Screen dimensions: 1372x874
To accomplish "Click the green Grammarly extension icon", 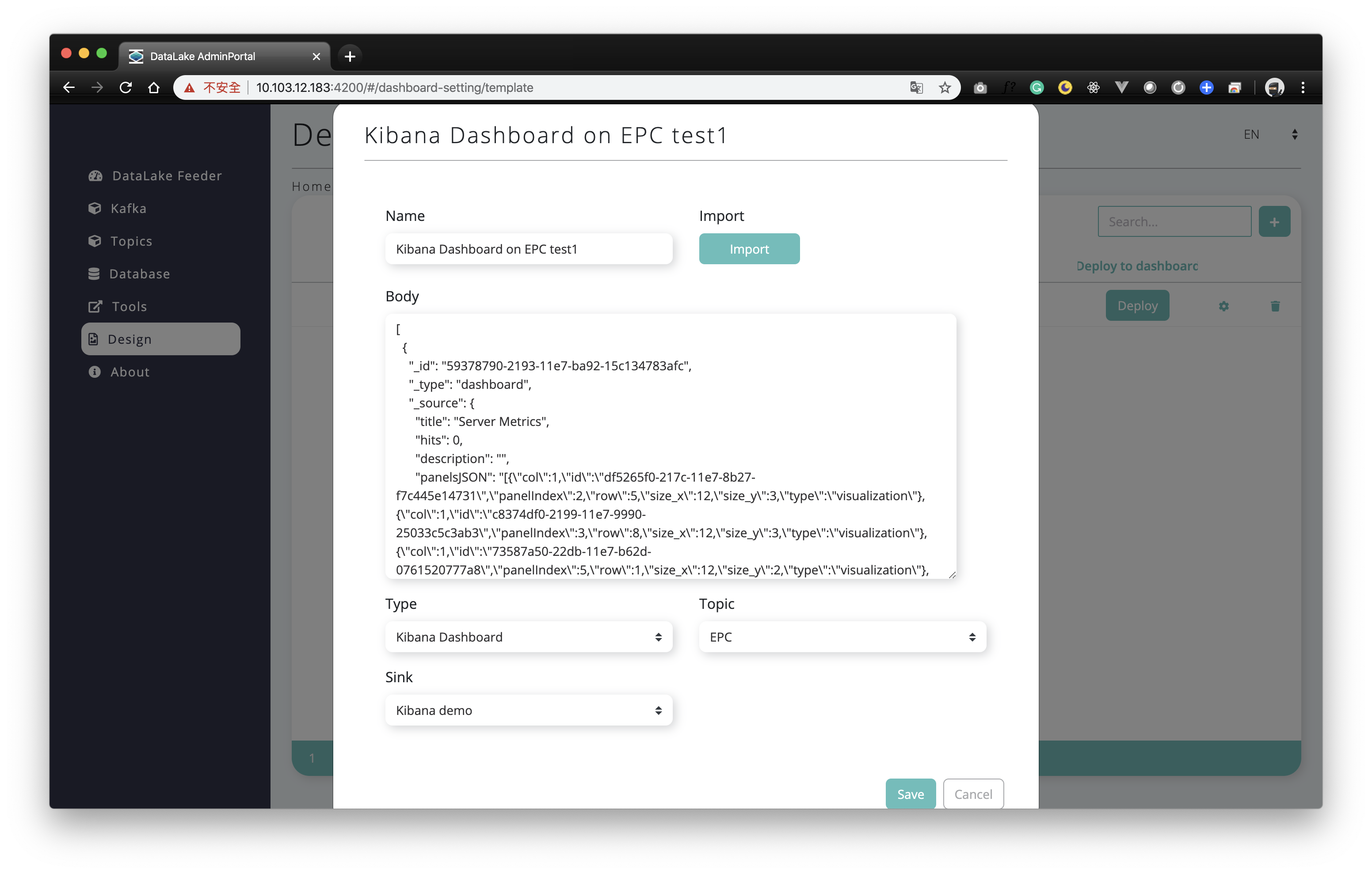I will 1037,87.
